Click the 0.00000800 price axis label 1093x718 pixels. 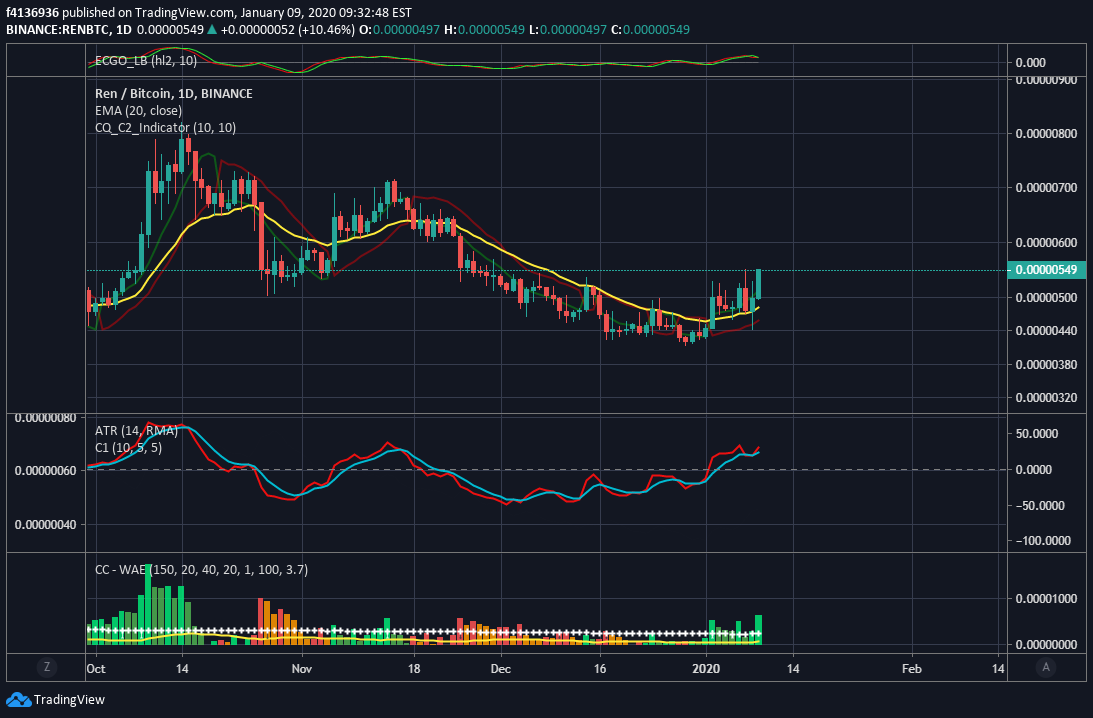tap(1046, 134)
